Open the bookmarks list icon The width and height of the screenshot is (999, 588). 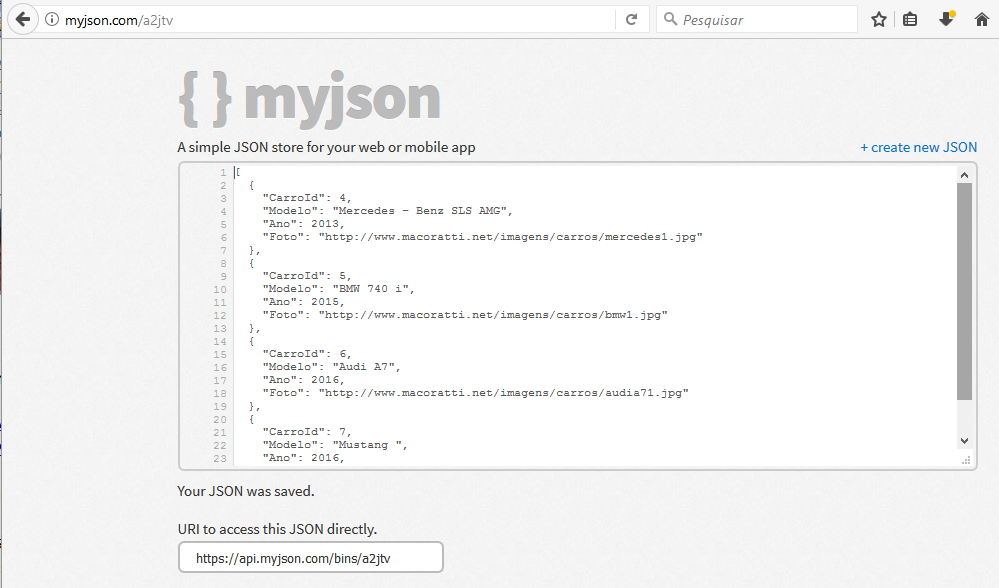[x=910, y=20]
